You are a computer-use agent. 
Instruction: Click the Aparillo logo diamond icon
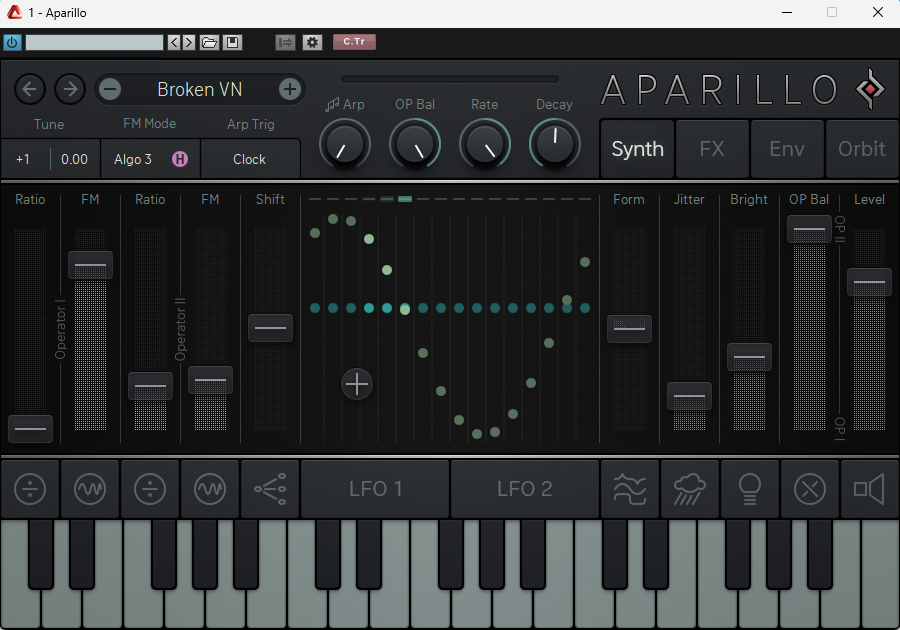[x=870, y=89]
